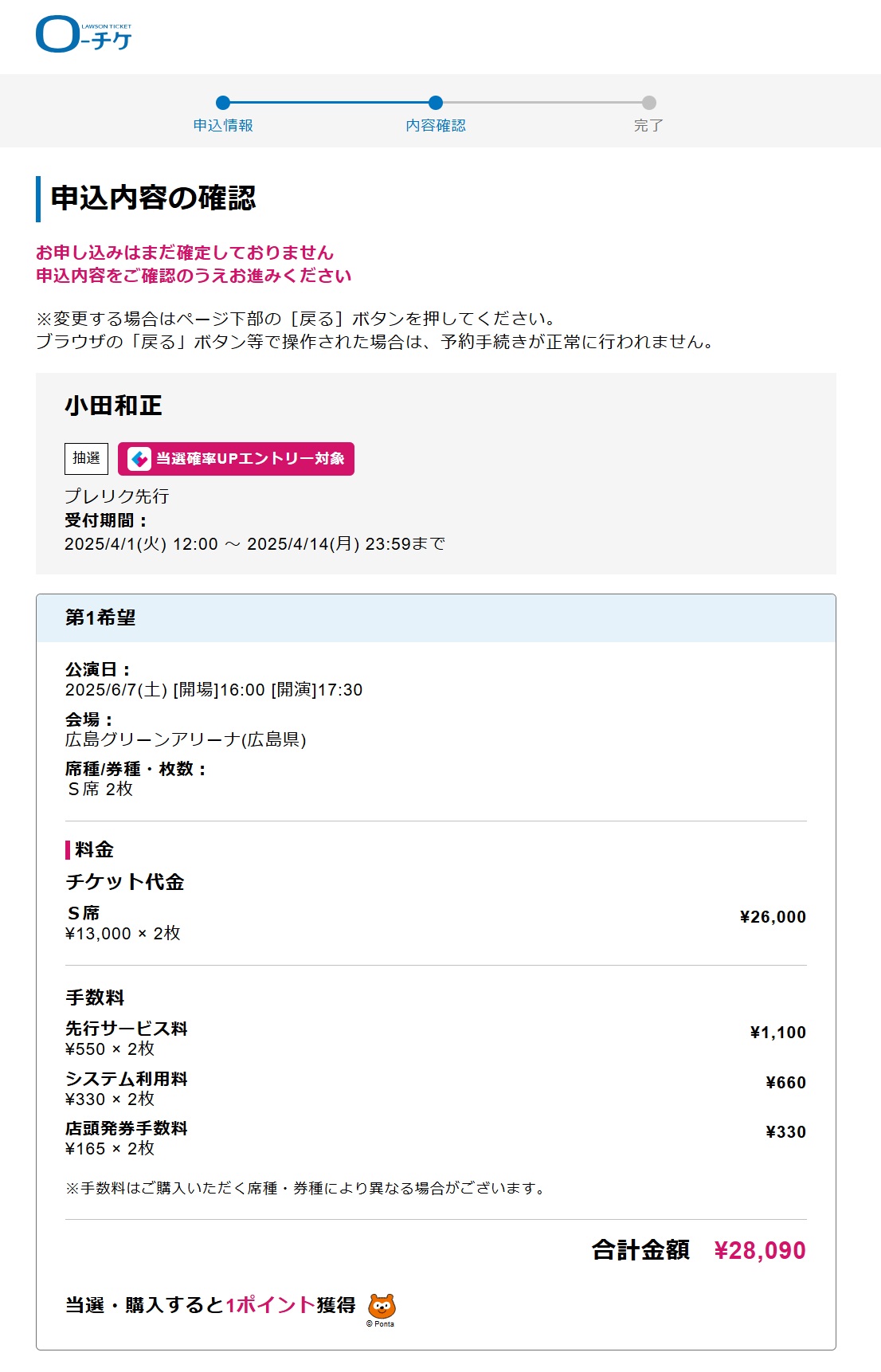
Task: Click the diamond icon in the pink entry badge
Action: [139, 459]
